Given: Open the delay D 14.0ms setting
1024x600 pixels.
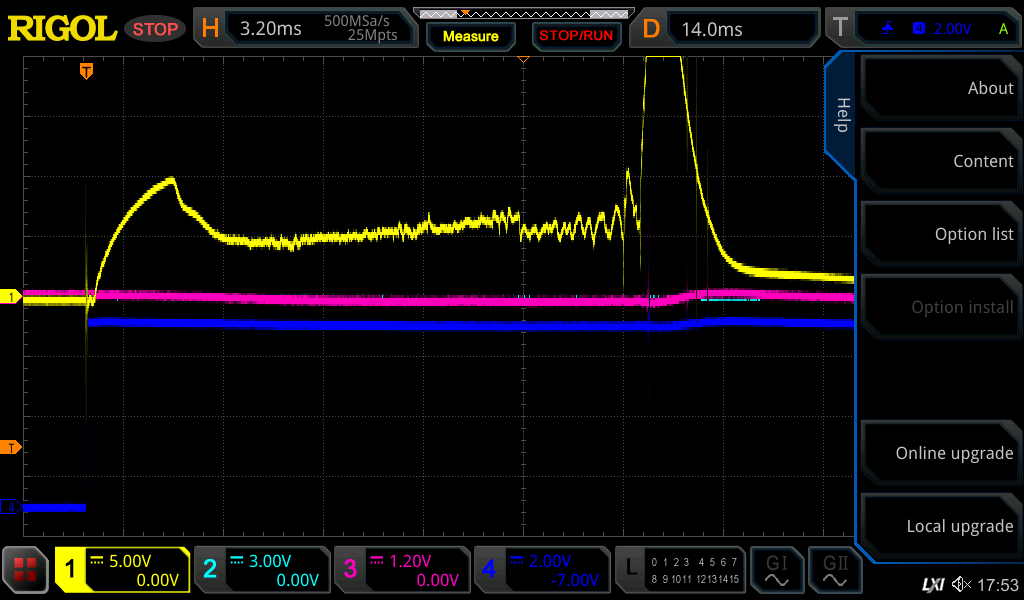Looking at the screenshot, I should tap(726, 29).
